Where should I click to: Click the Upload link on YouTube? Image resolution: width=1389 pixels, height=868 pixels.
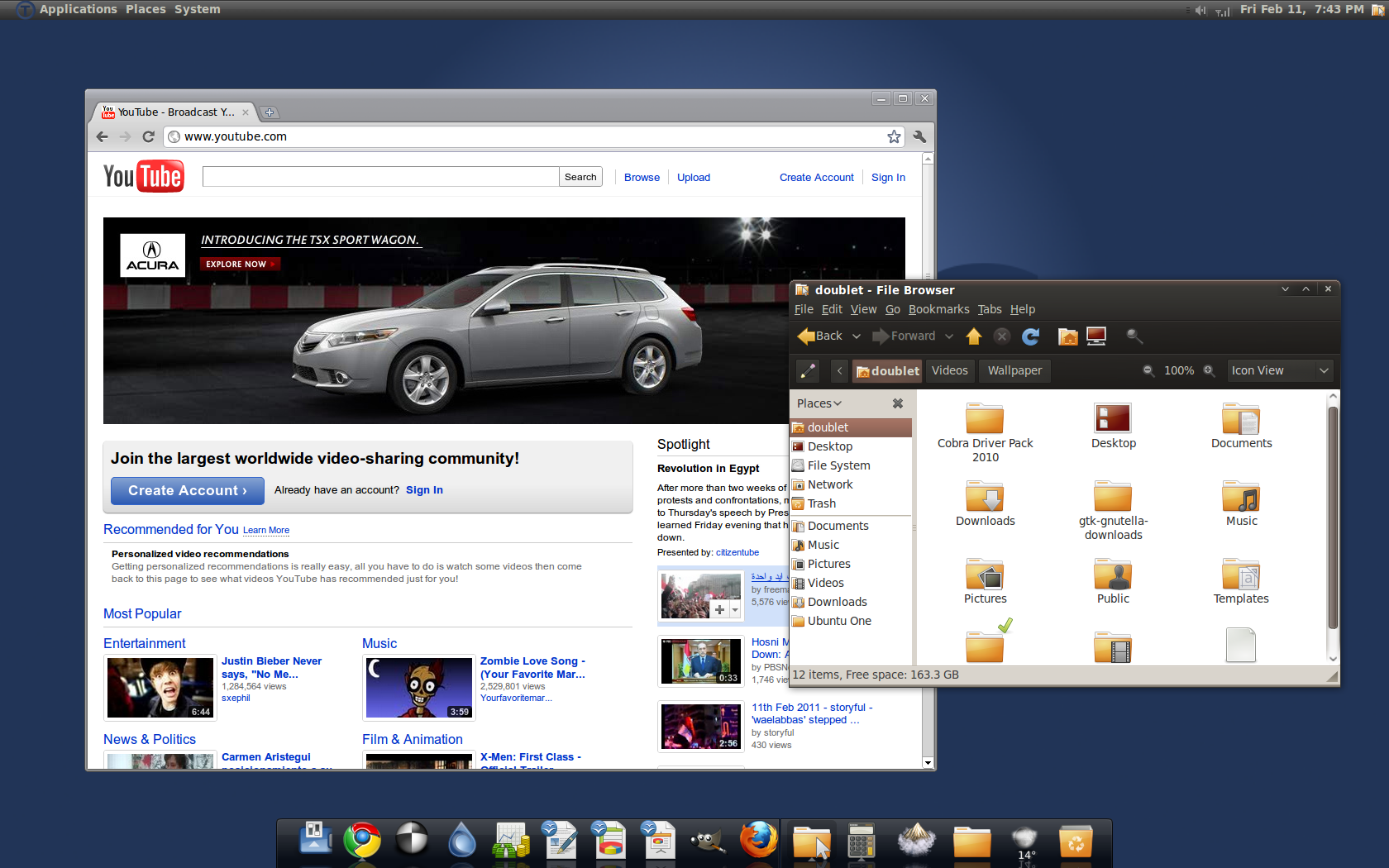click(694, 178)
